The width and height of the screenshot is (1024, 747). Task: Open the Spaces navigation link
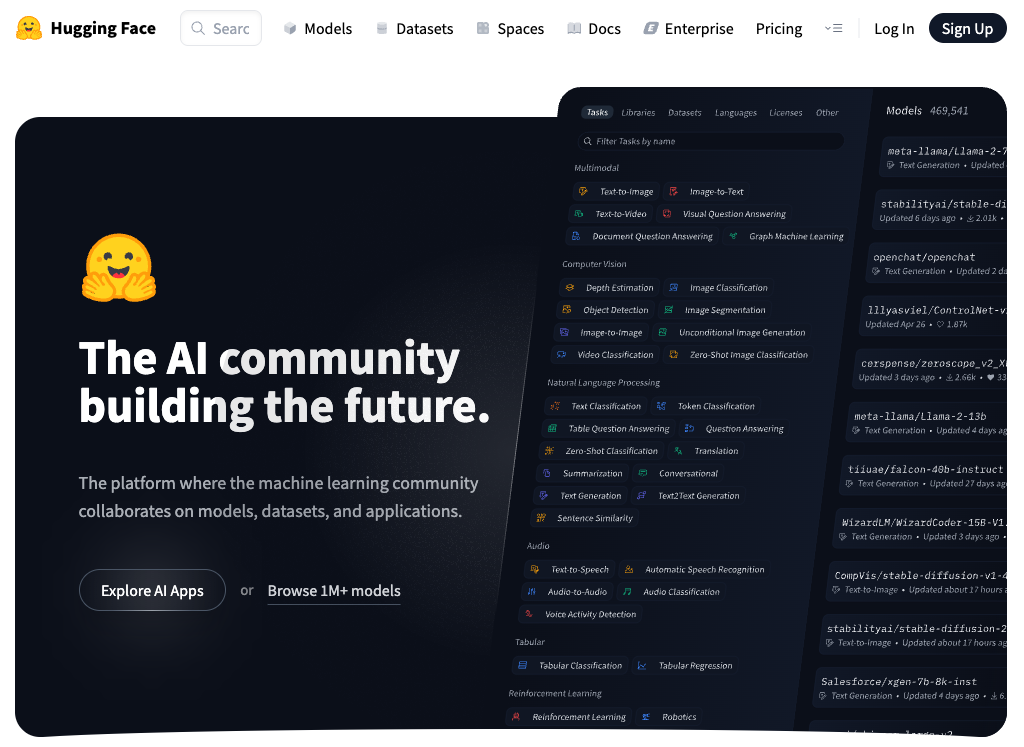click(x=511, y=29)
